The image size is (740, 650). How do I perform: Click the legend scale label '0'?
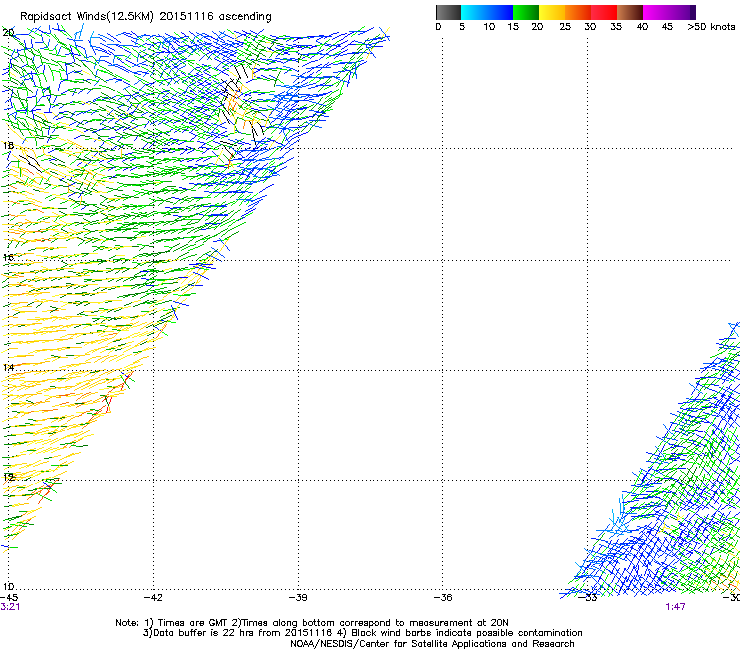click(438, 27)
